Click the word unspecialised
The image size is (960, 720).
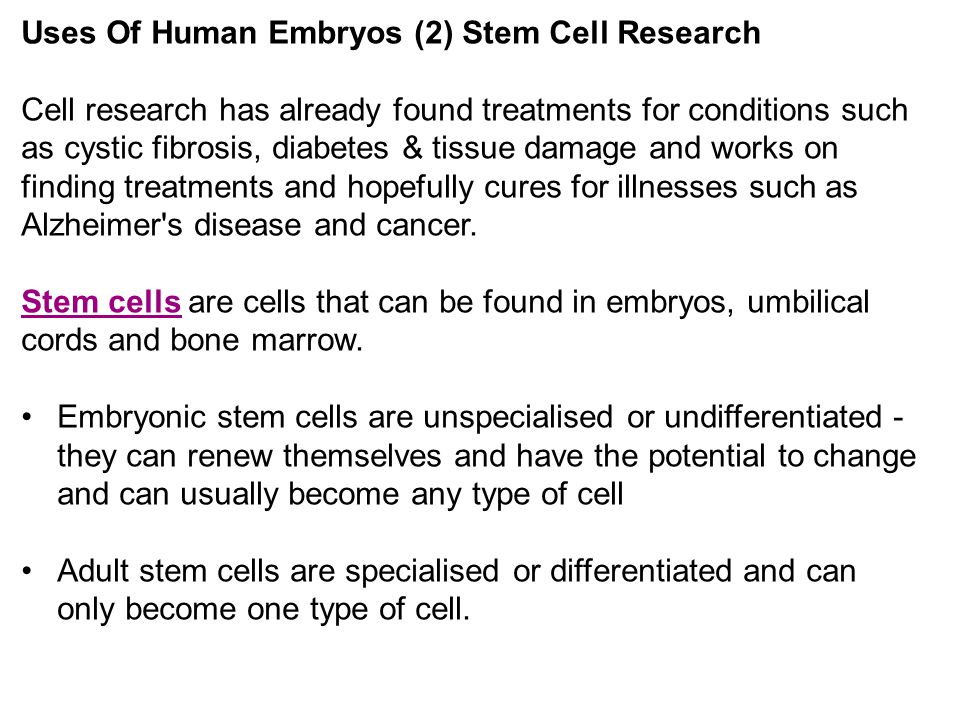tap(518, 419)
